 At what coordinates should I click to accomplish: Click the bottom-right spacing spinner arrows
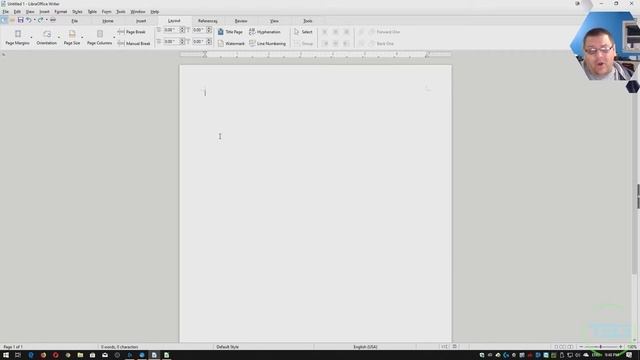click(209, 42)
